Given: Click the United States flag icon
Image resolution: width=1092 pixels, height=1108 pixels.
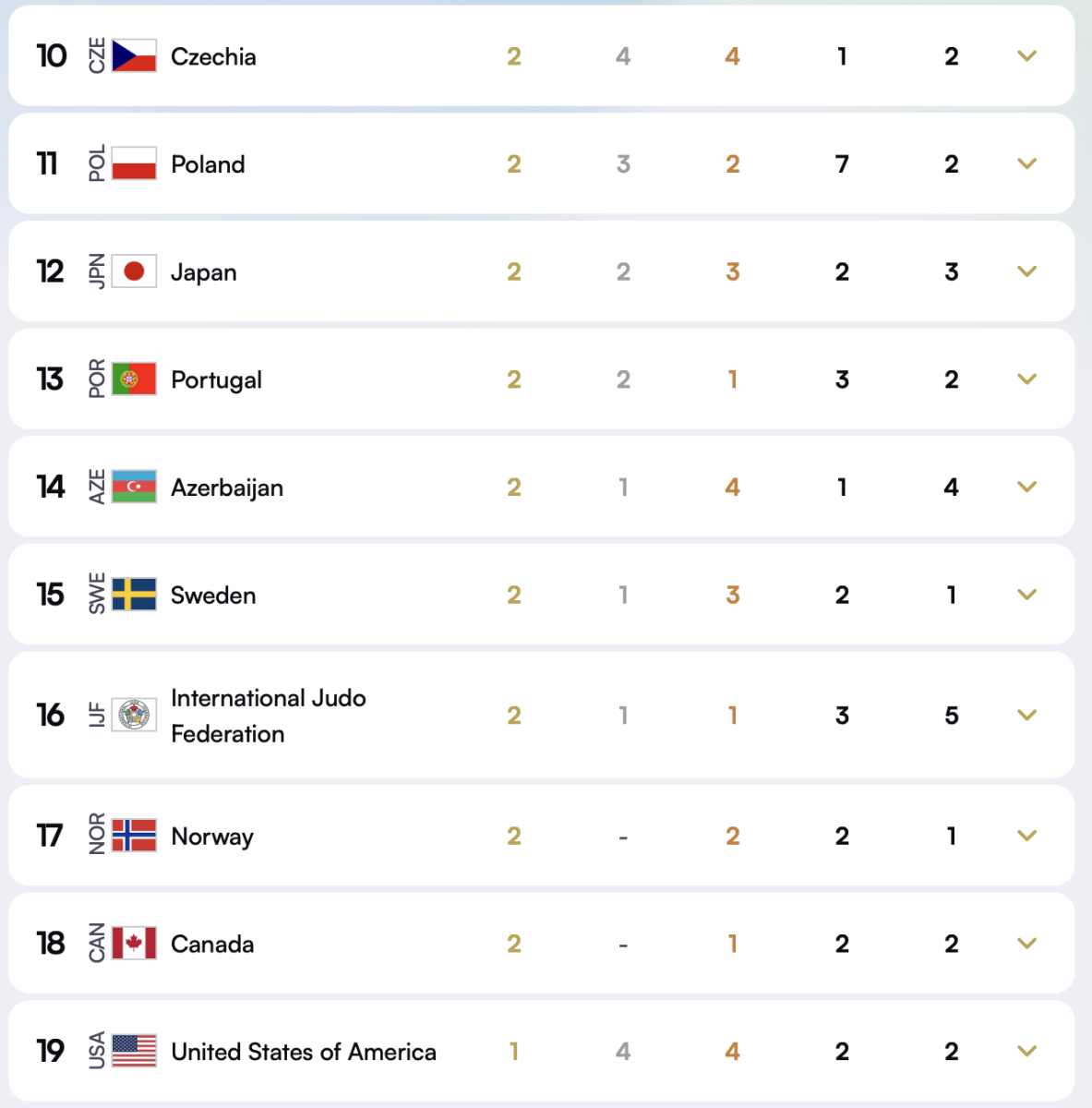Looking at the screenshot, I should [133, 1051].
